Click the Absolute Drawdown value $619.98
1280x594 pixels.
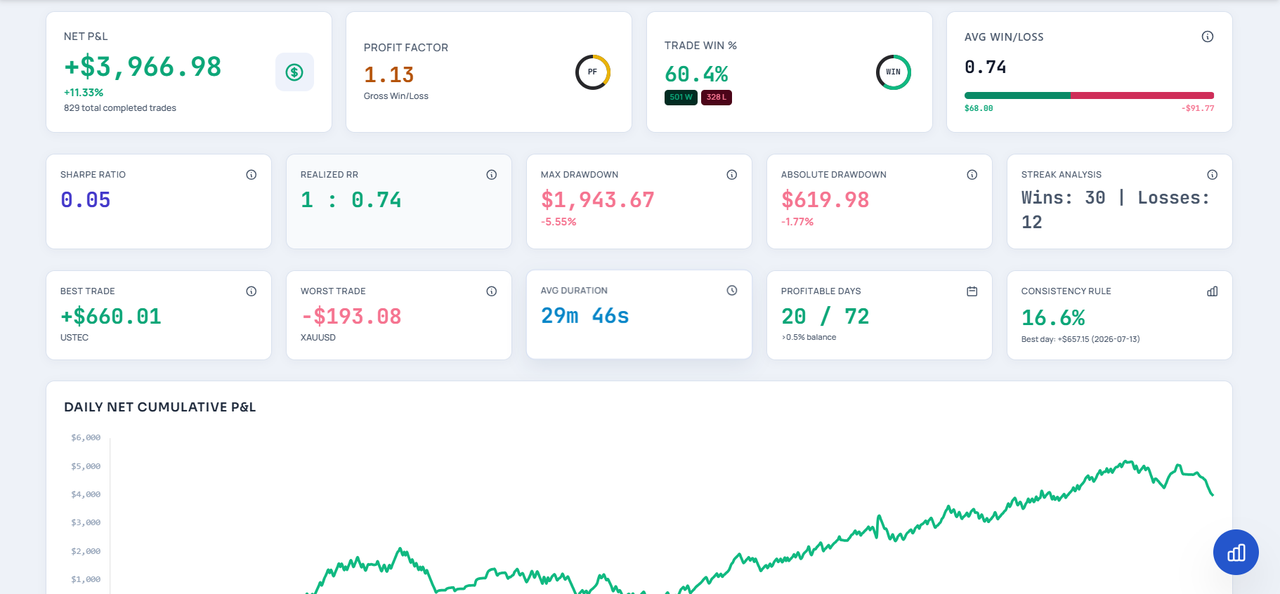click(x=826, y=200)
